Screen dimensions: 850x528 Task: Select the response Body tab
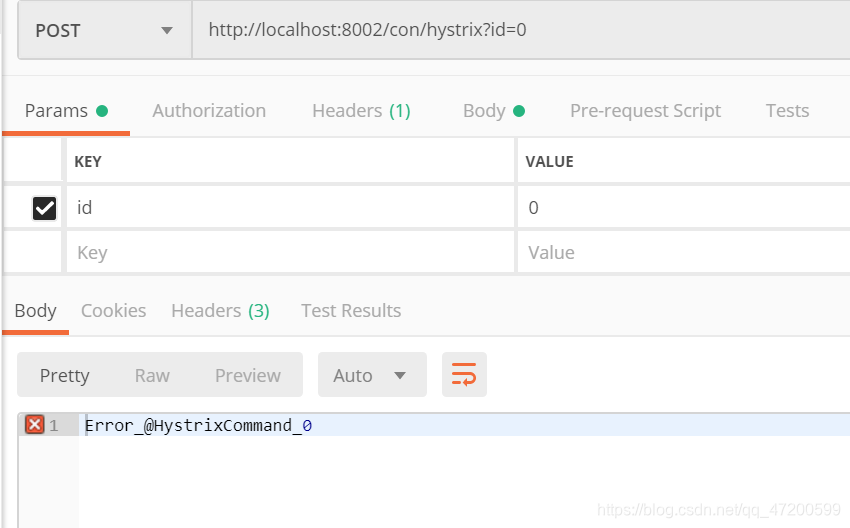35,311
